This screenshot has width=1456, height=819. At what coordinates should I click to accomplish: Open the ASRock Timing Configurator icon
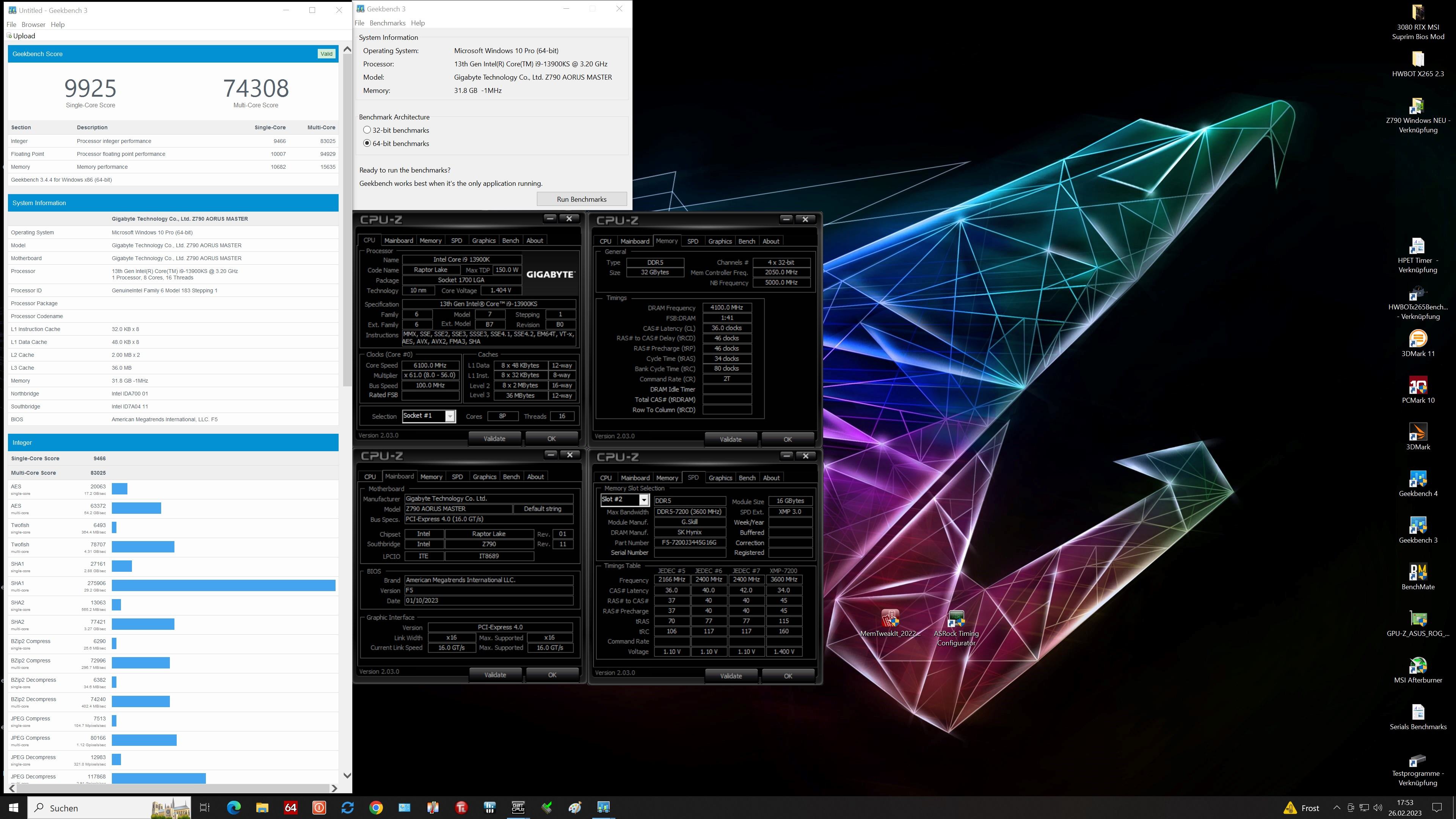[956, 628]
